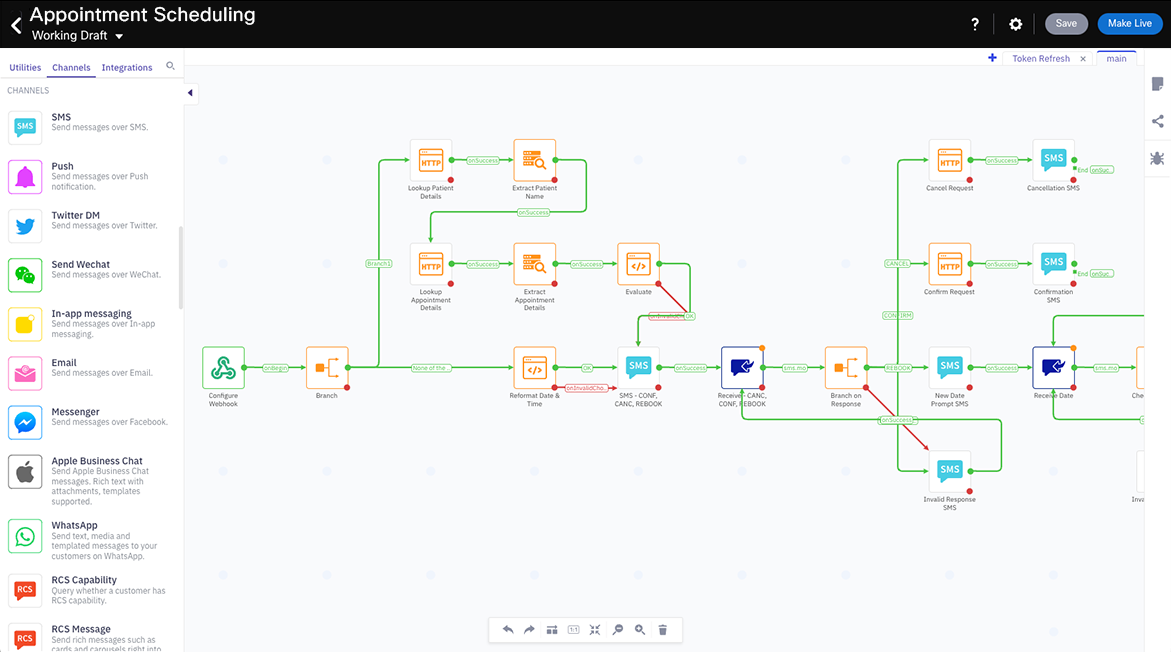Zoom in on the flow canvas
Viewport: 1171px width, 652px height.
click(x=640, y=629)
